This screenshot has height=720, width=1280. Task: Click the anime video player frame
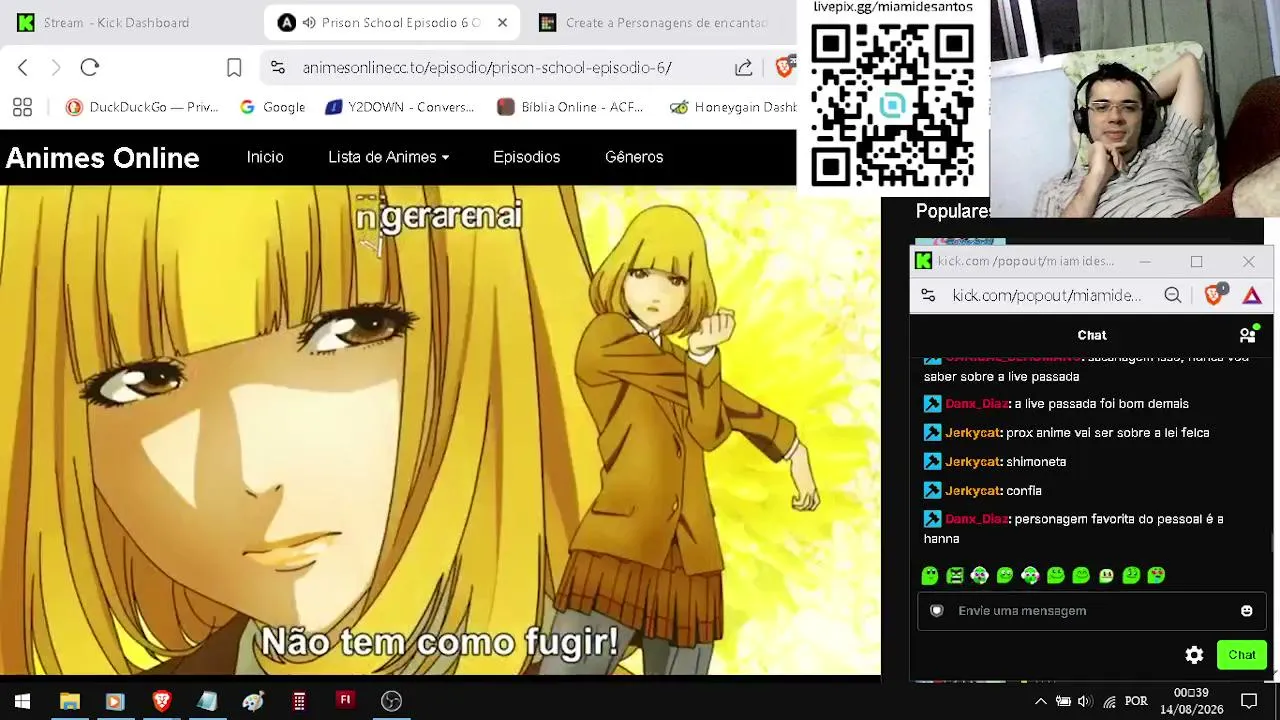(x=440, y=430)
